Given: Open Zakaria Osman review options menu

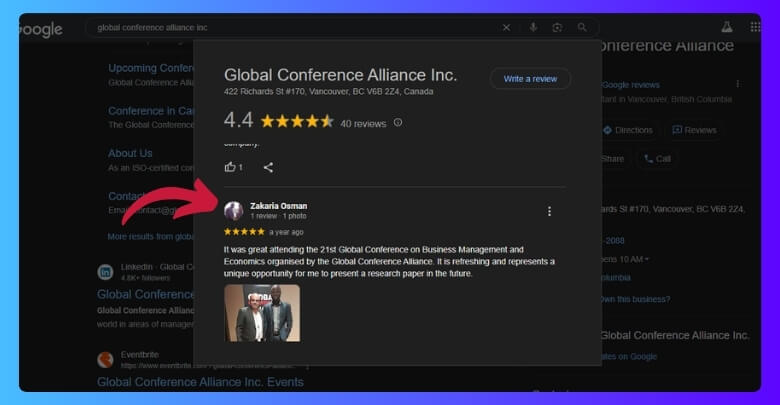Looking at the screenshot, I should click(x=549, y=211).
